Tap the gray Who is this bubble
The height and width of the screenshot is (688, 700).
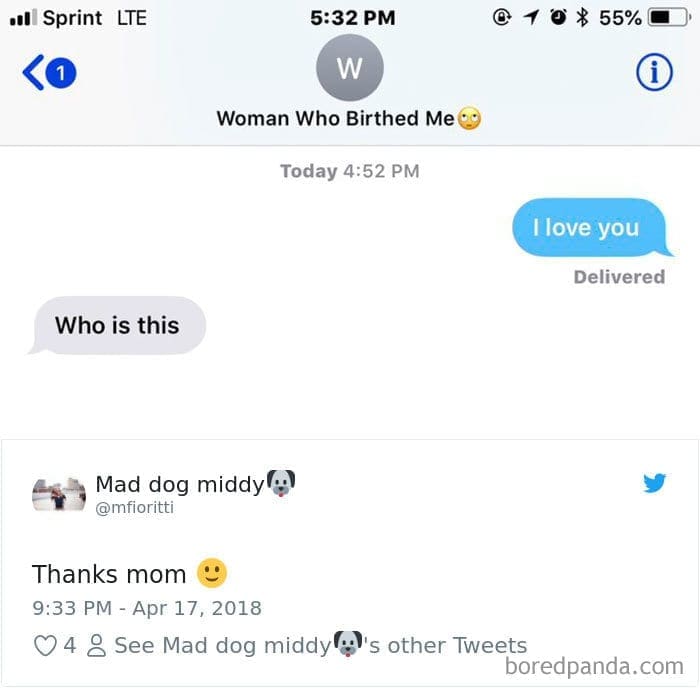tap(117, 325)
